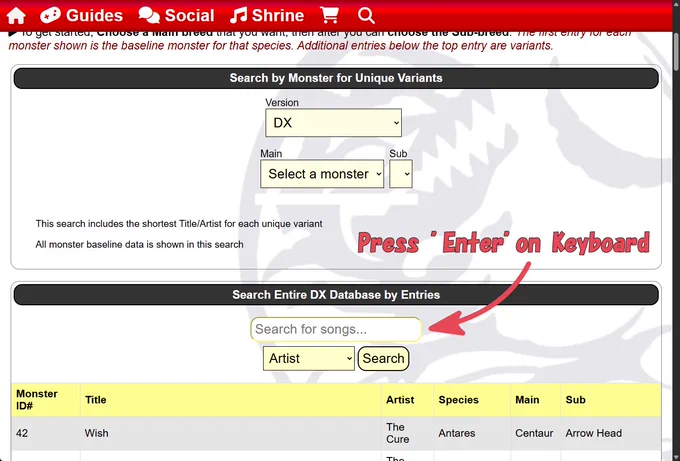Viewport: 680px width, 461px height.
Task: Select the 'Arrow Head' sub cell
Action: [611, 433]
